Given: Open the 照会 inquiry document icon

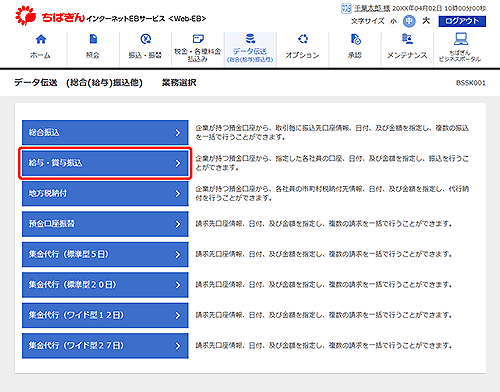Looking at the screenshot, I should pyautogui.click(x=93, y=39).
